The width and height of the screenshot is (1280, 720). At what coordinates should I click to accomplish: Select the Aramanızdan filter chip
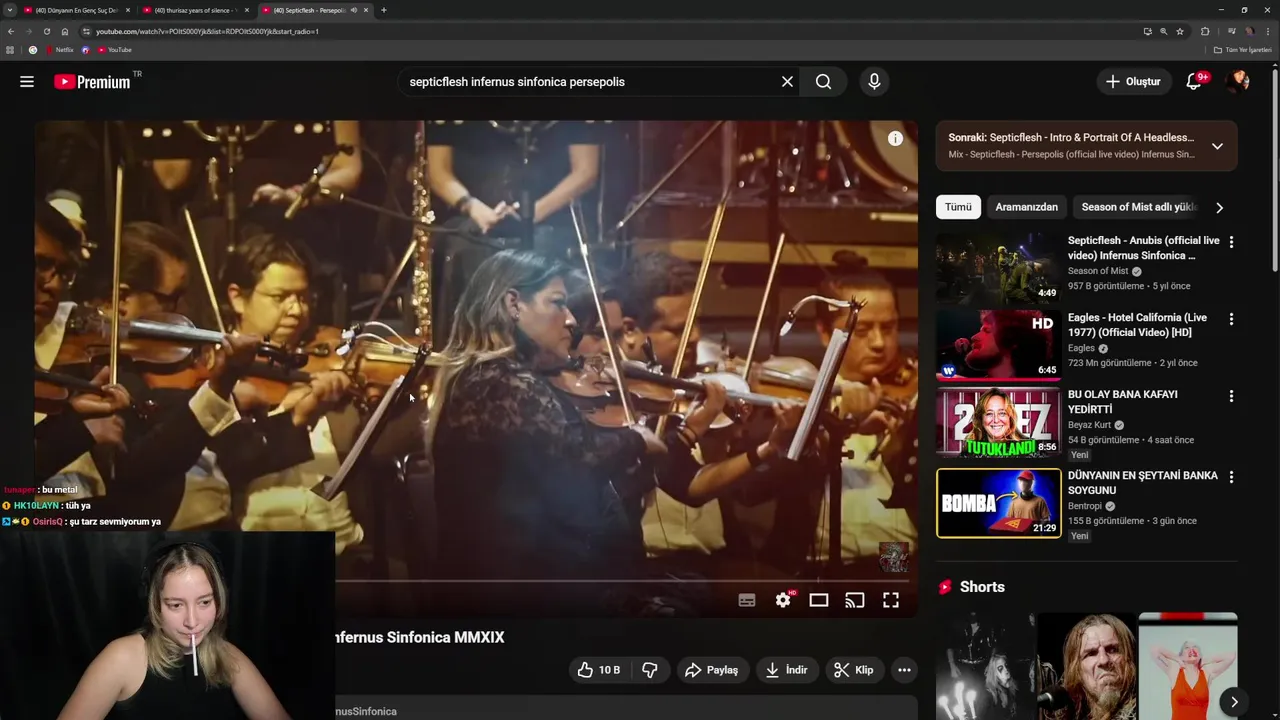click(1026, 207)
